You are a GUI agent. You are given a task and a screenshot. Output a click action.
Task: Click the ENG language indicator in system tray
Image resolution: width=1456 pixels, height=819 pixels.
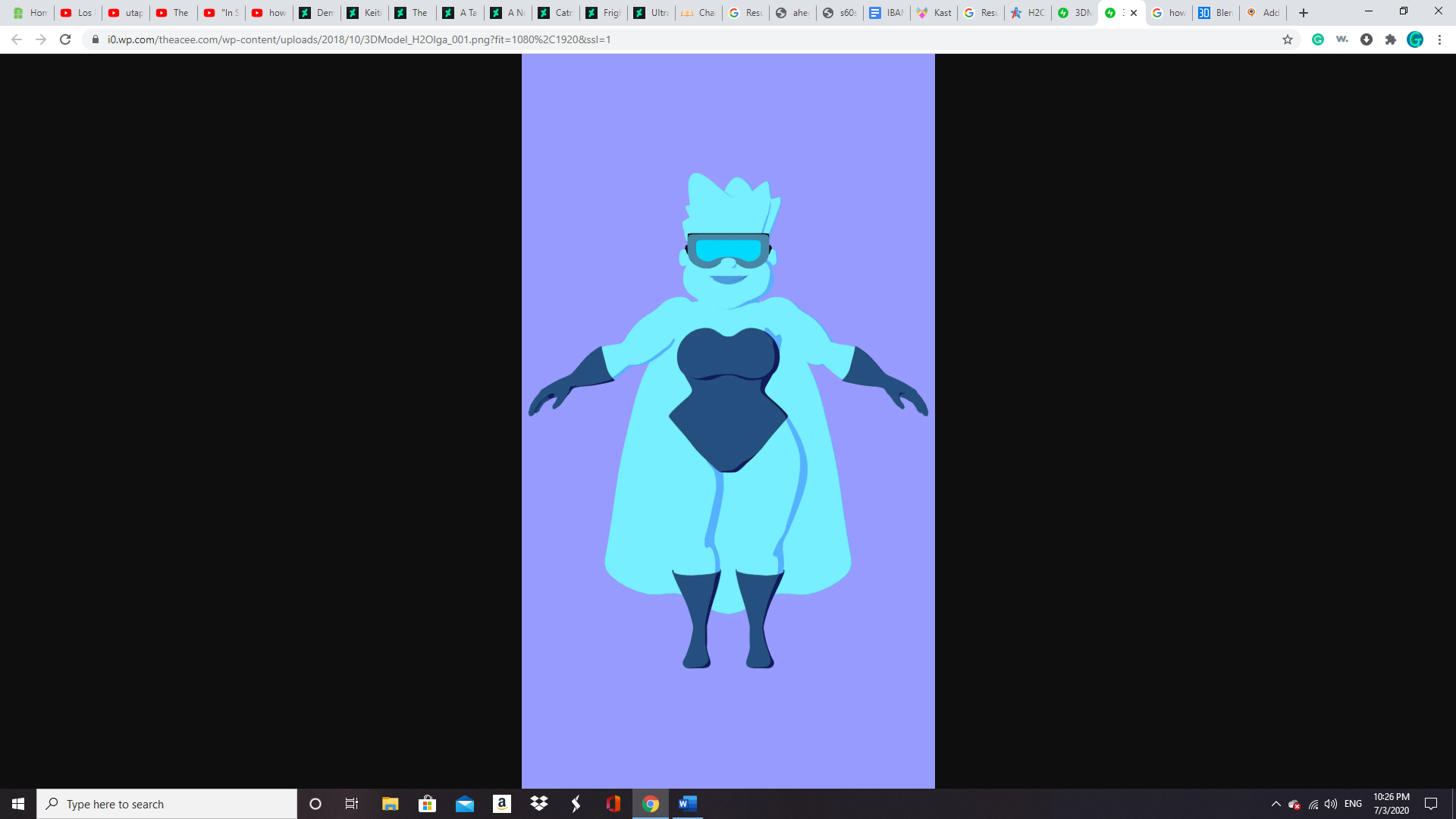1352,803
